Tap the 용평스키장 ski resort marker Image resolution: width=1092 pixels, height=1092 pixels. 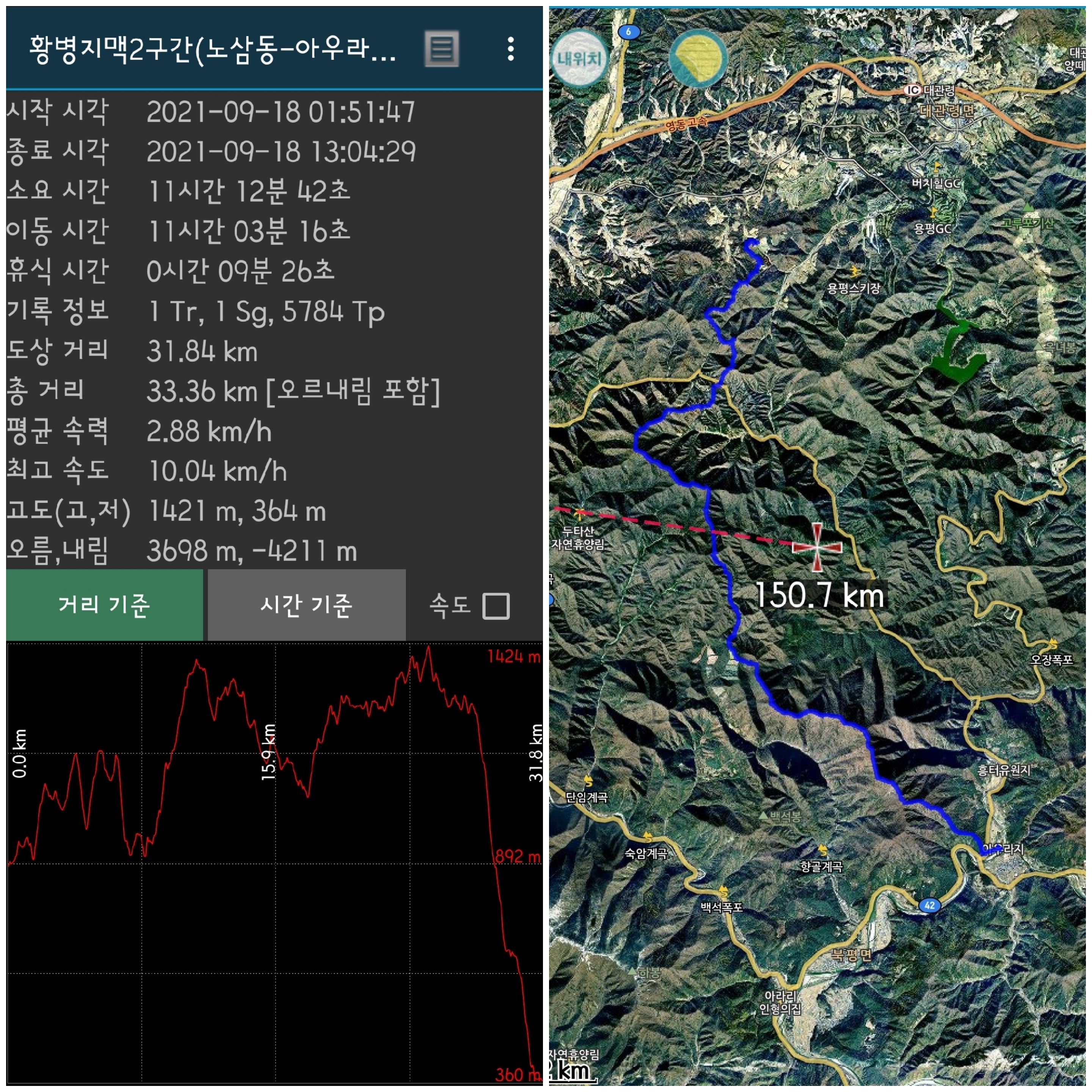pyautogui.click(x=855, y=273)
